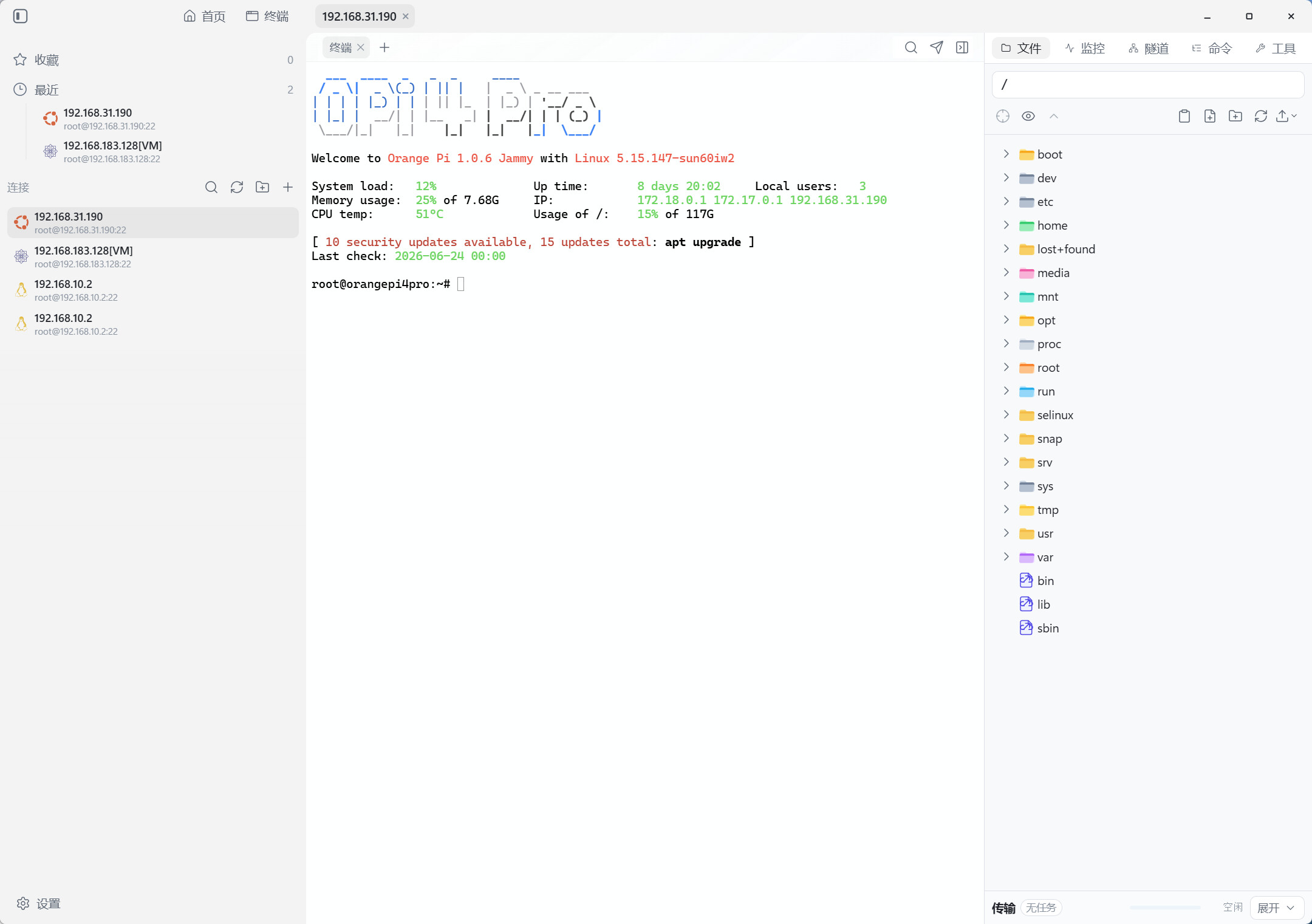Refresh the file list

point(1261,116)
